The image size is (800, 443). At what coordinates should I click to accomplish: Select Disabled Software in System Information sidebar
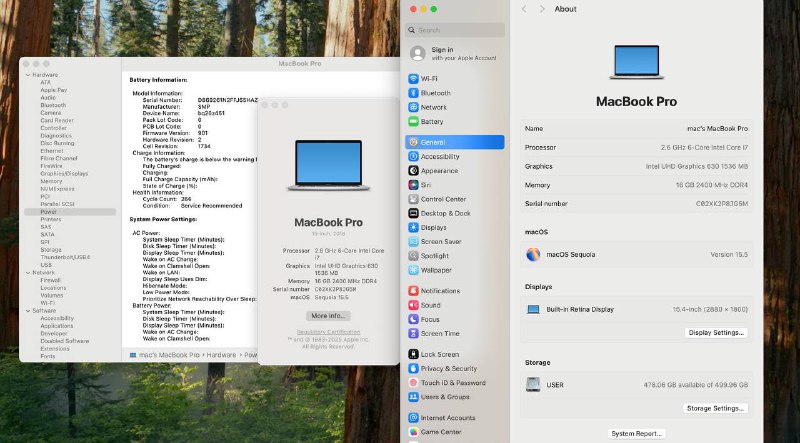[x=65, y=341]
